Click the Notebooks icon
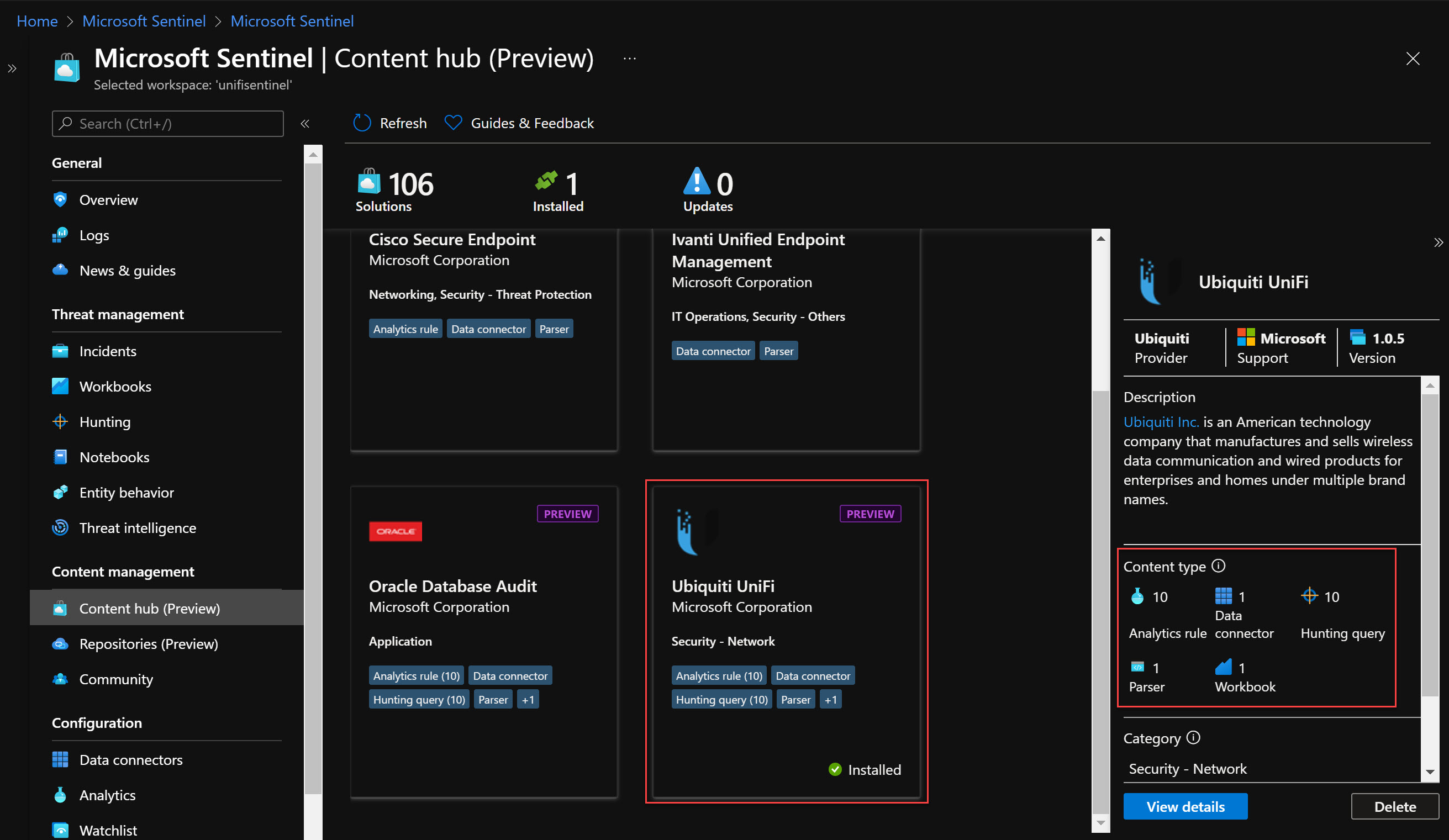 pos(60,457)
